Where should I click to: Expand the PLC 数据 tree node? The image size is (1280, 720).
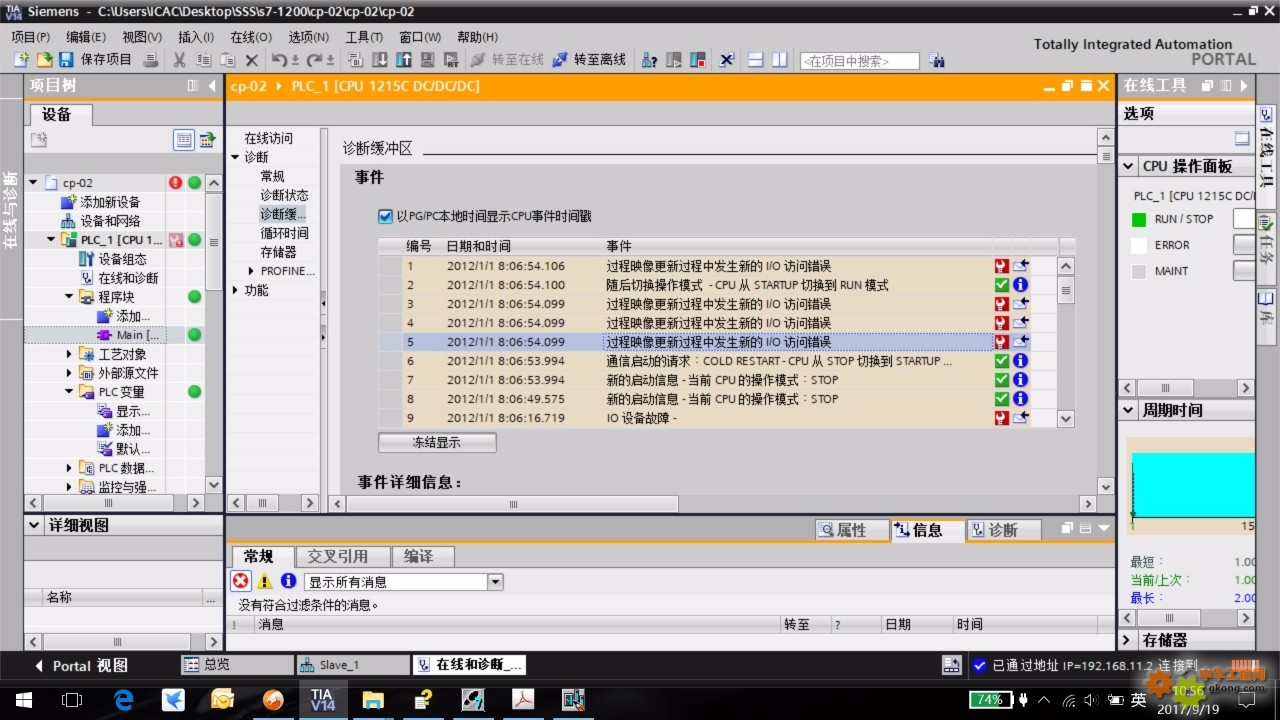click(70, 468)
